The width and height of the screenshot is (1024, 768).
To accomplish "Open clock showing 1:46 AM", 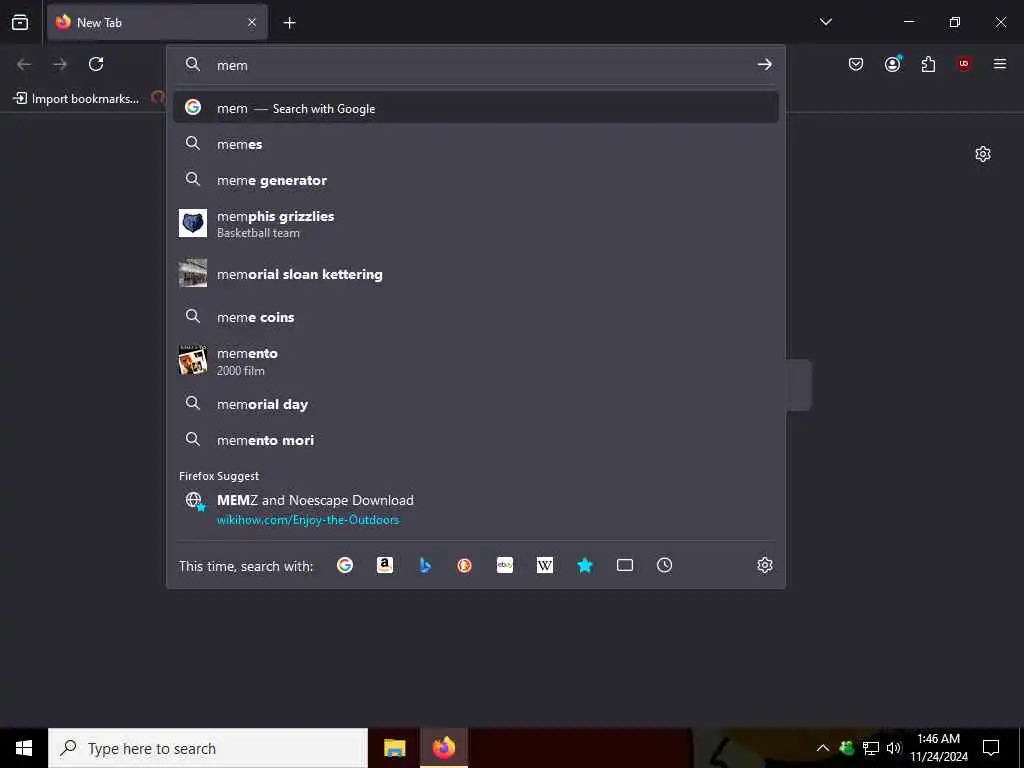I will point(938,748).
